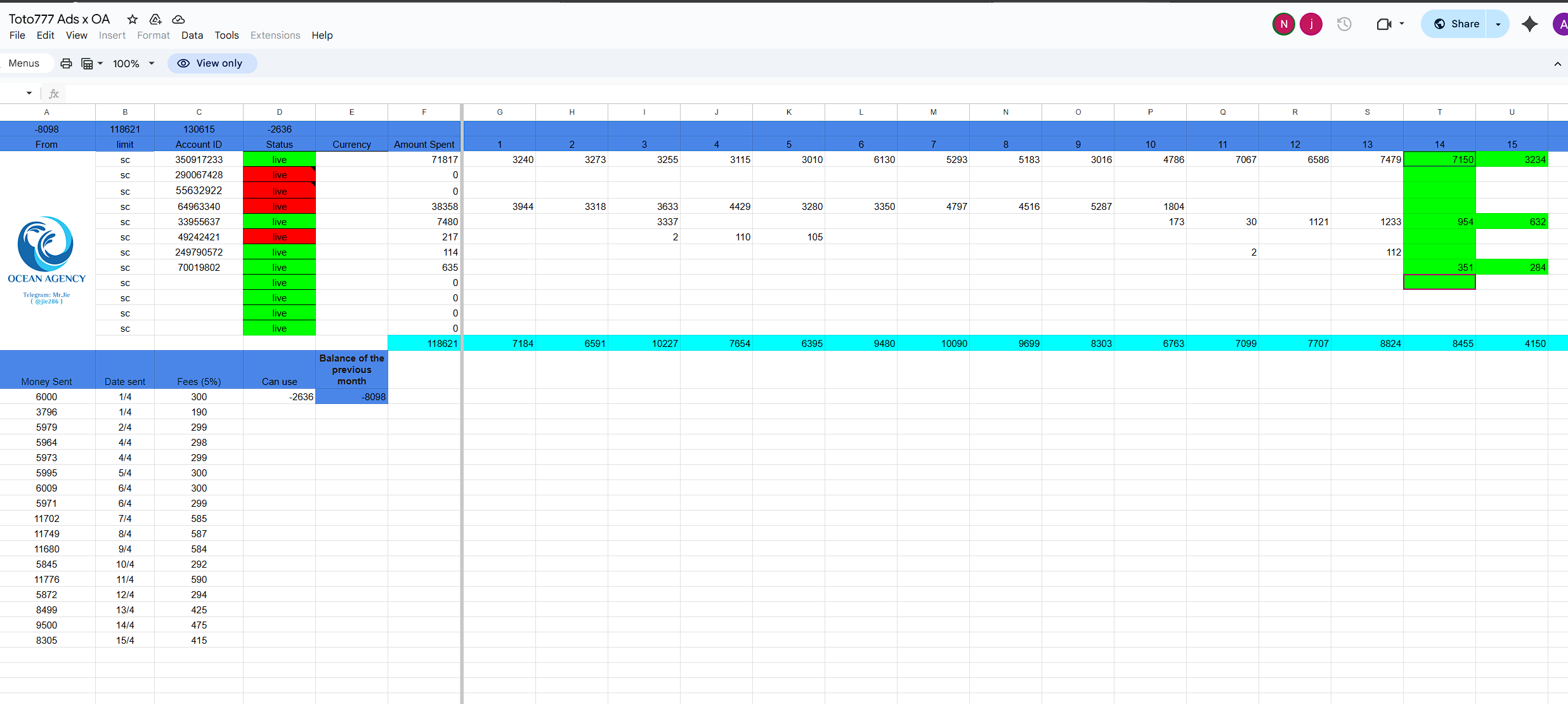Open version history clock icon
Image resolution: width=1568 pixels, height=704 pixels.
(x=1344, y=24)
